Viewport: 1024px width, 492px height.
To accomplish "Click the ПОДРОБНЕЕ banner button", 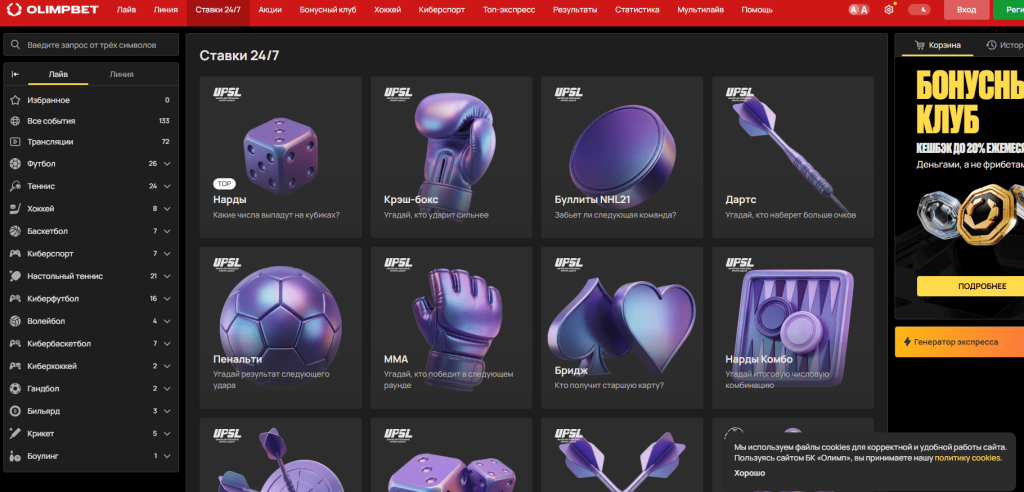I will (x=970, y=286).
